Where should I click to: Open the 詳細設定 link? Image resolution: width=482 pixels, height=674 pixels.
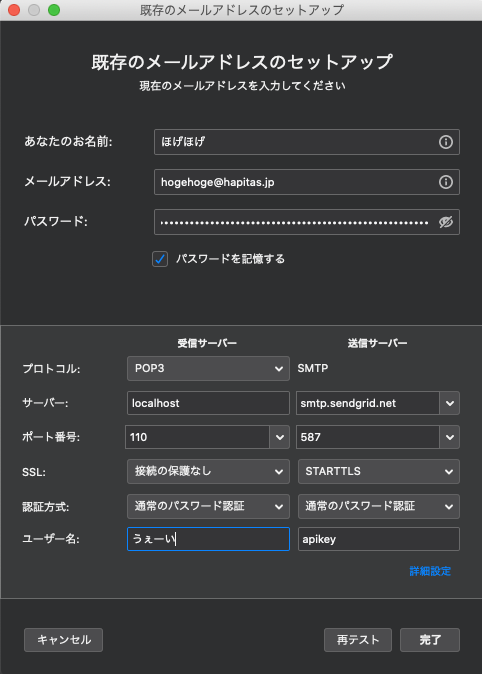(x=430, y=571)
